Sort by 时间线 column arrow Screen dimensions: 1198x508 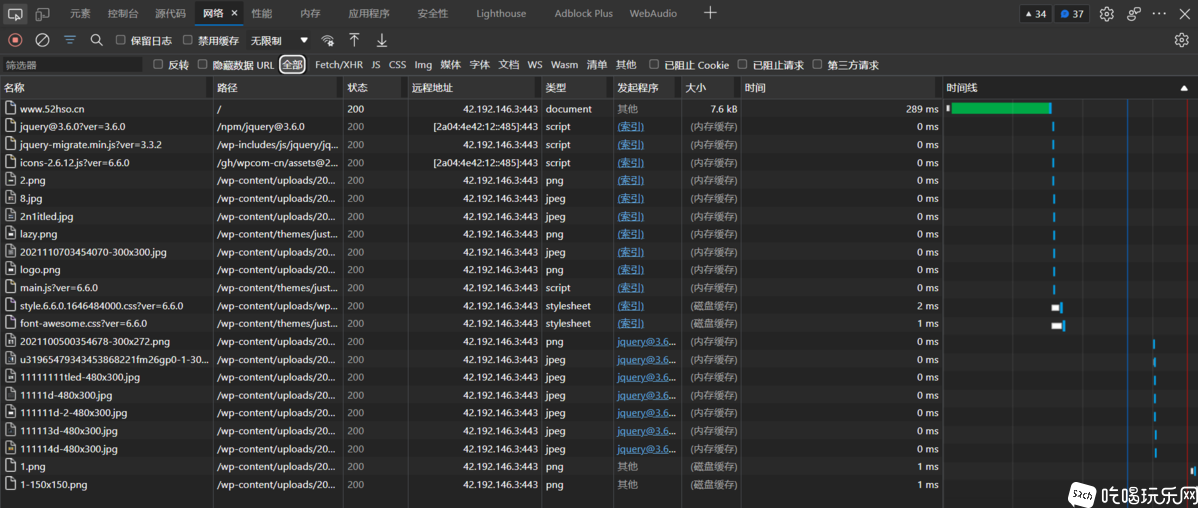[x=1183, y=89]
